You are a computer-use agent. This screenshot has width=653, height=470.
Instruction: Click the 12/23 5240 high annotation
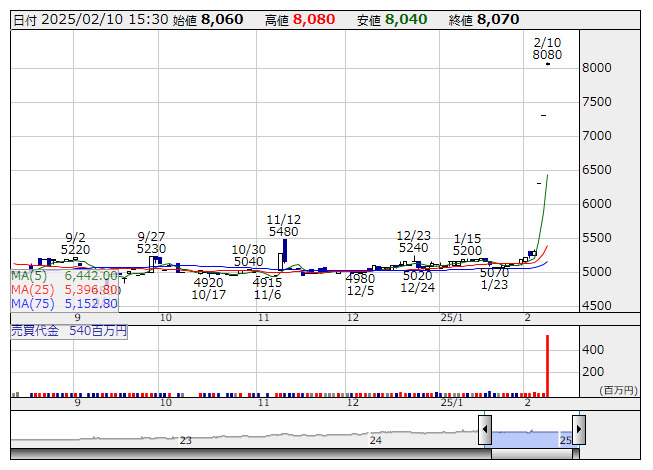413,242
